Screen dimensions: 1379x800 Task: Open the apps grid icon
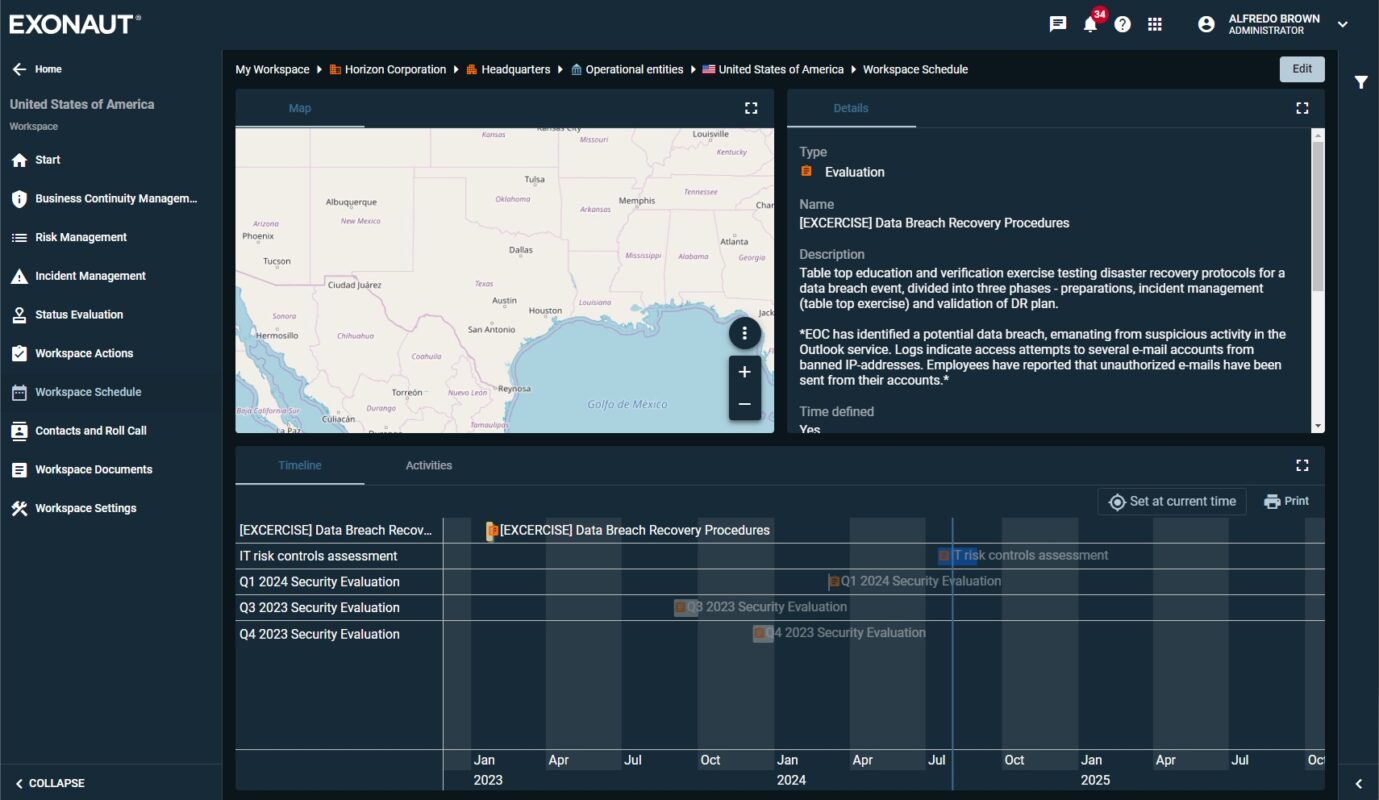click(1155, 24)
